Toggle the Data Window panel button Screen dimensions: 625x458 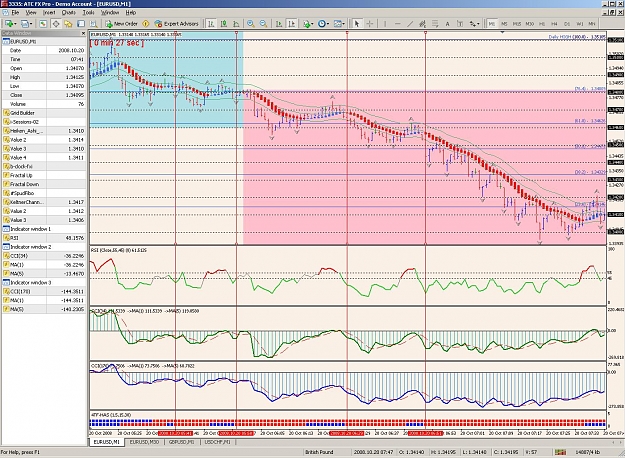pos(55,24)
